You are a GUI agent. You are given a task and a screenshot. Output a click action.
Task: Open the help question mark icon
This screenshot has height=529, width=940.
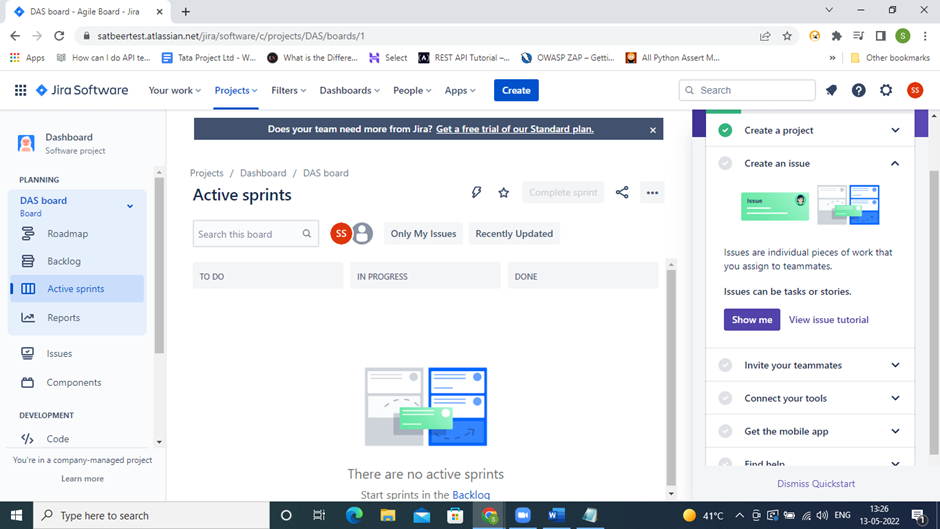858,90
